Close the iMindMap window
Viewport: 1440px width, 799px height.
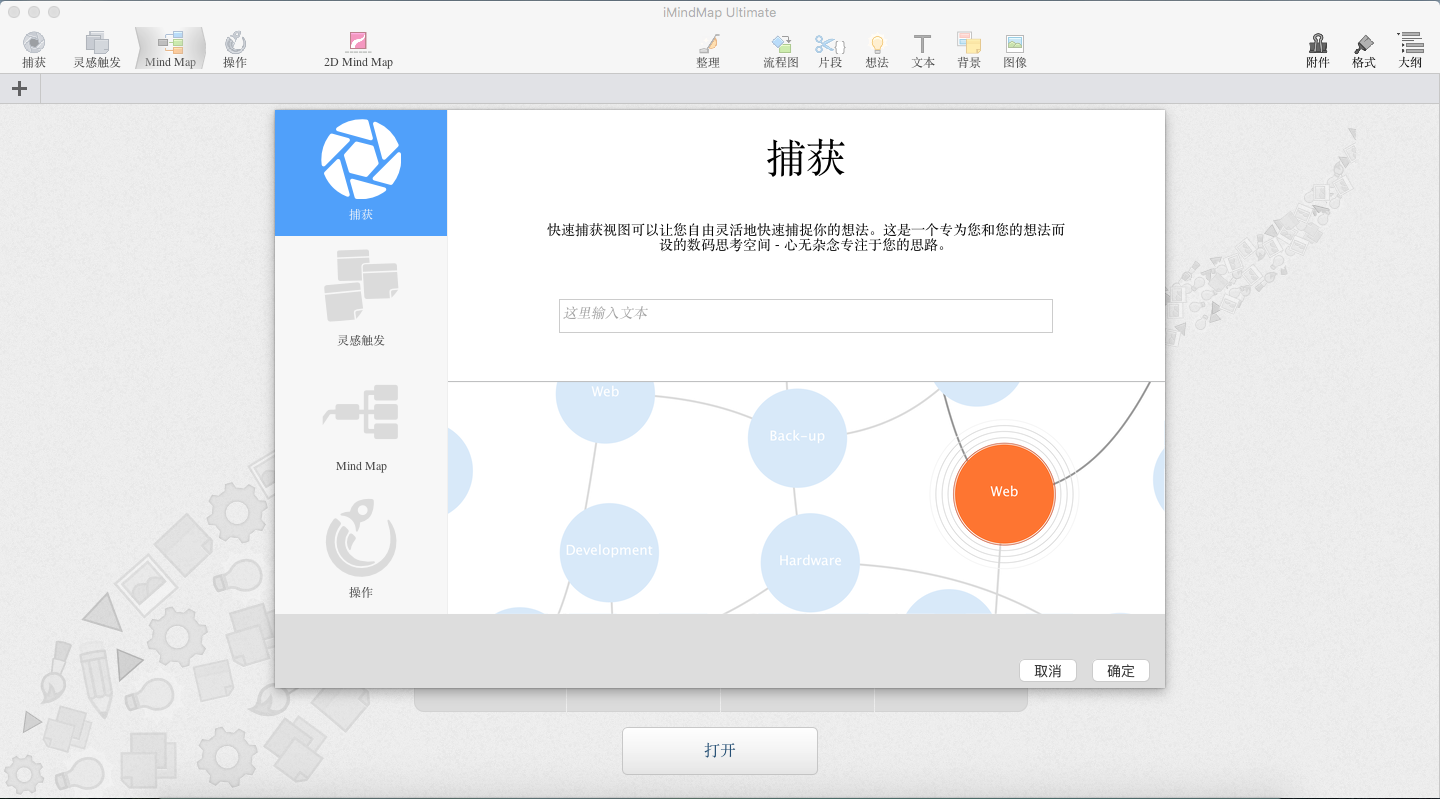pyautogui.click(x=14, y=12)
